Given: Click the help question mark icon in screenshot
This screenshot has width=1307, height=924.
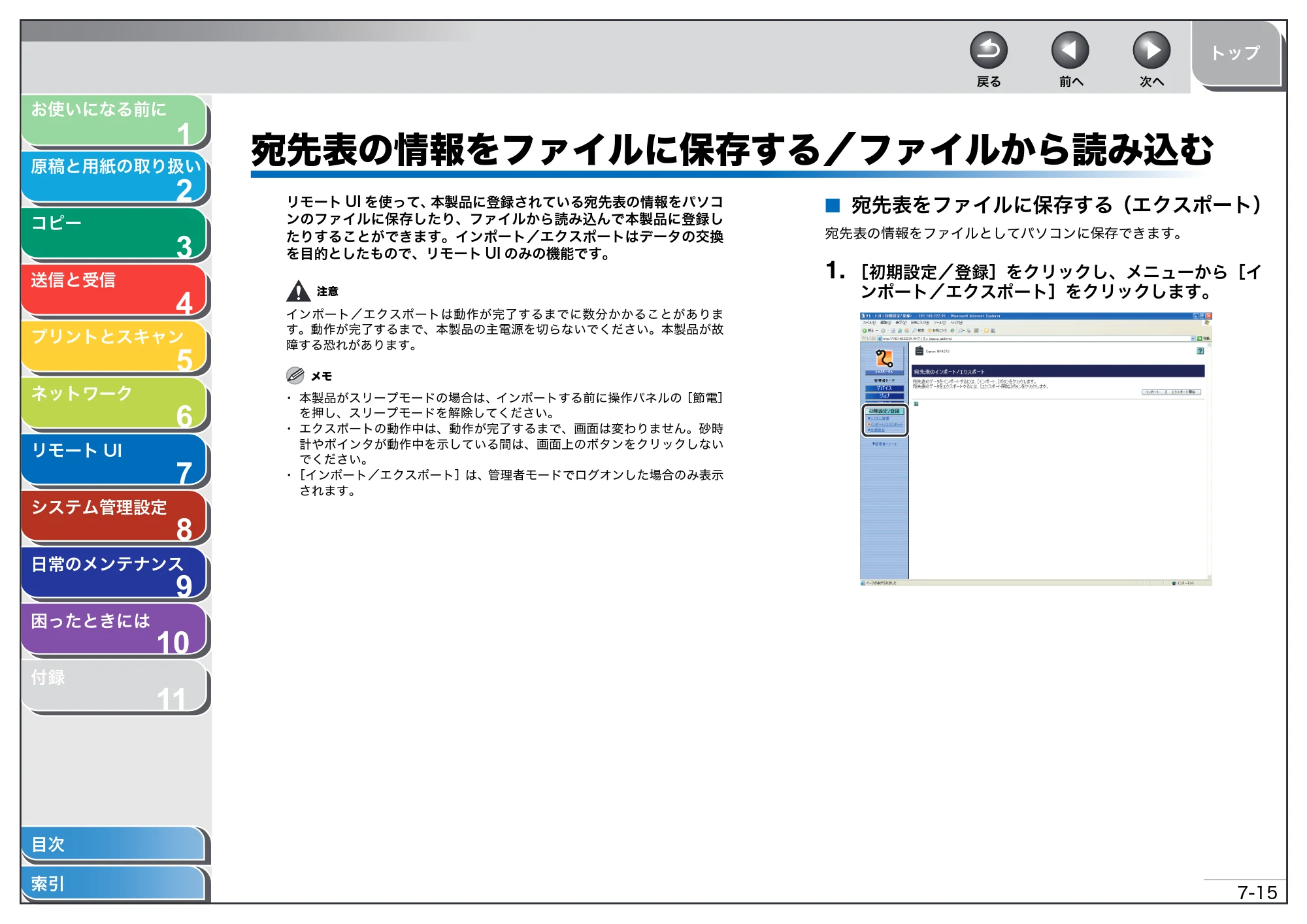Looking at the screenshot, I should click(x=1200, y=351).
